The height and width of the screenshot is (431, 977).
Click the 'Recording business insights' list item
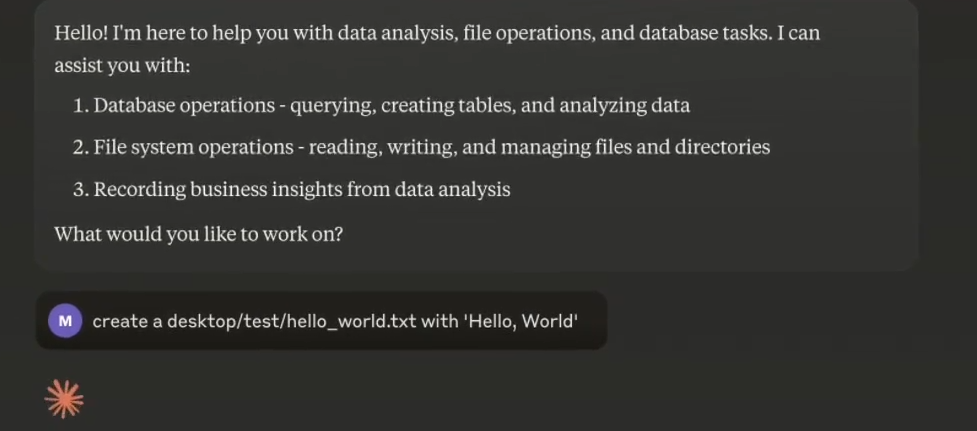292,189
